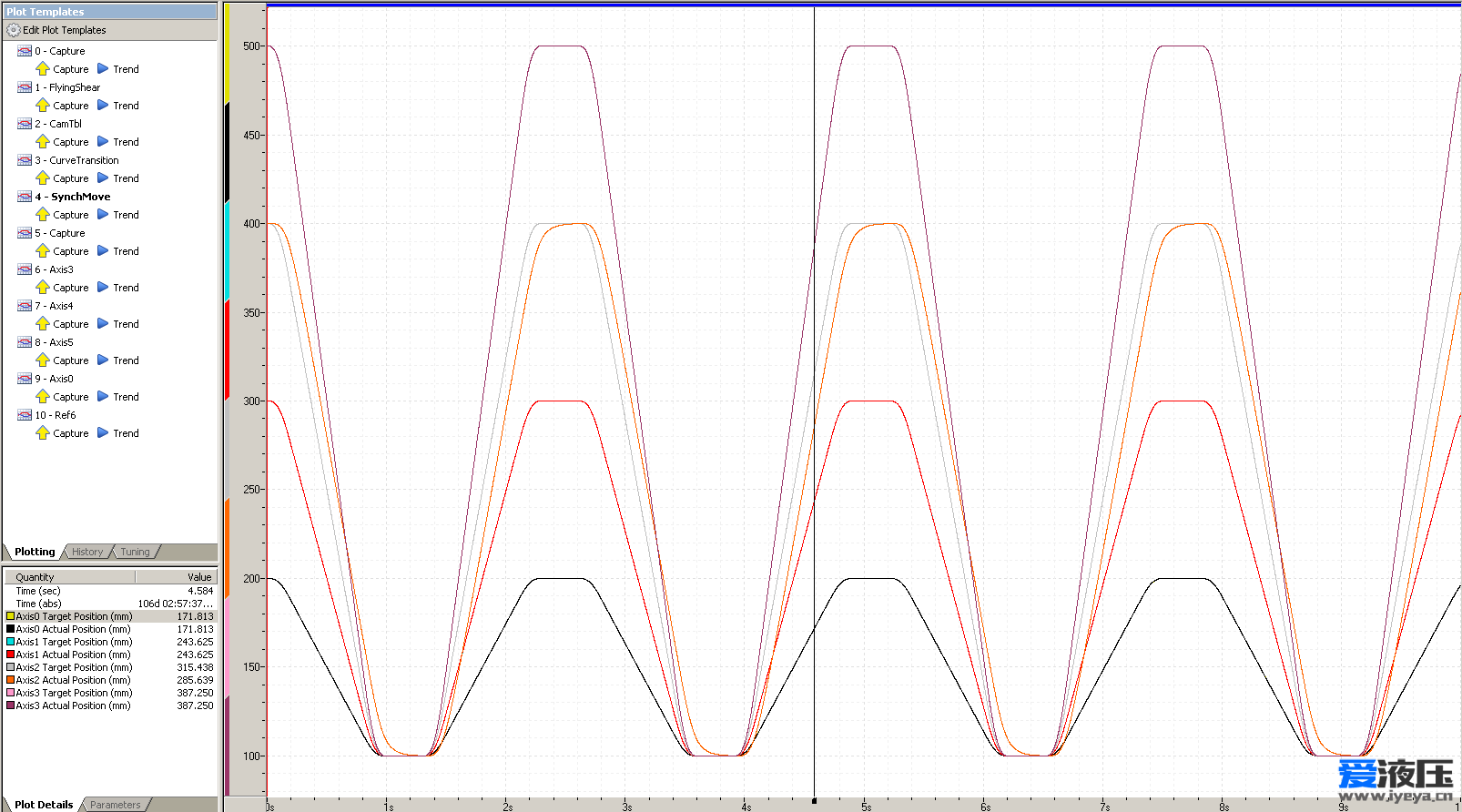
Task: Click Edit Plot Templates link
Action: 65,30
